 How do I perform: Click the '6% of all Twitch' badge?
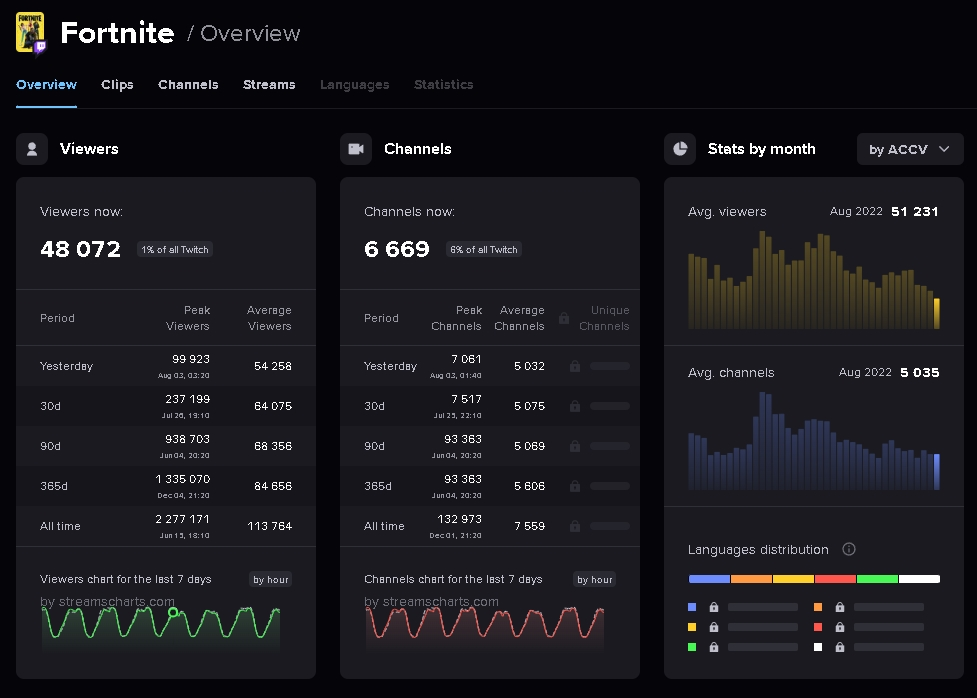point(484,249)
